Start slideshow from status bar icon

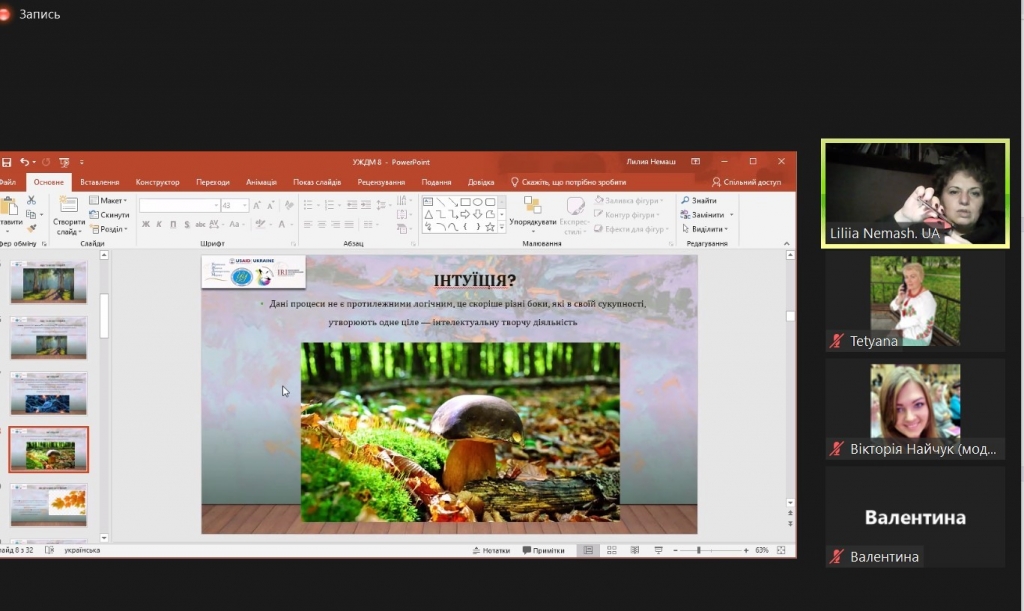coord(658,550)
